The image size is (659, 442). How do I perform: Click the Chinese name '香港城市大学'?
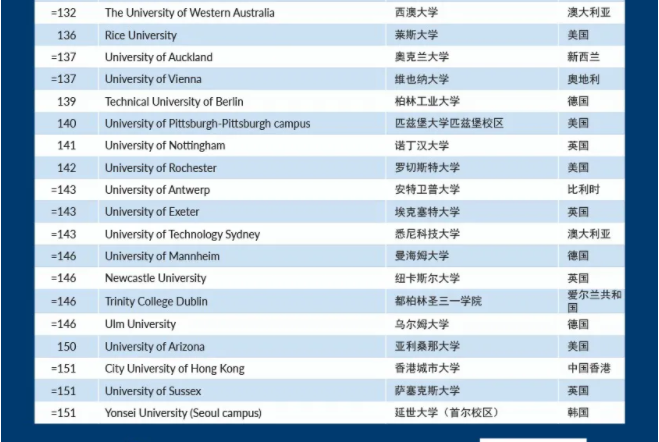tap(427, 368)
